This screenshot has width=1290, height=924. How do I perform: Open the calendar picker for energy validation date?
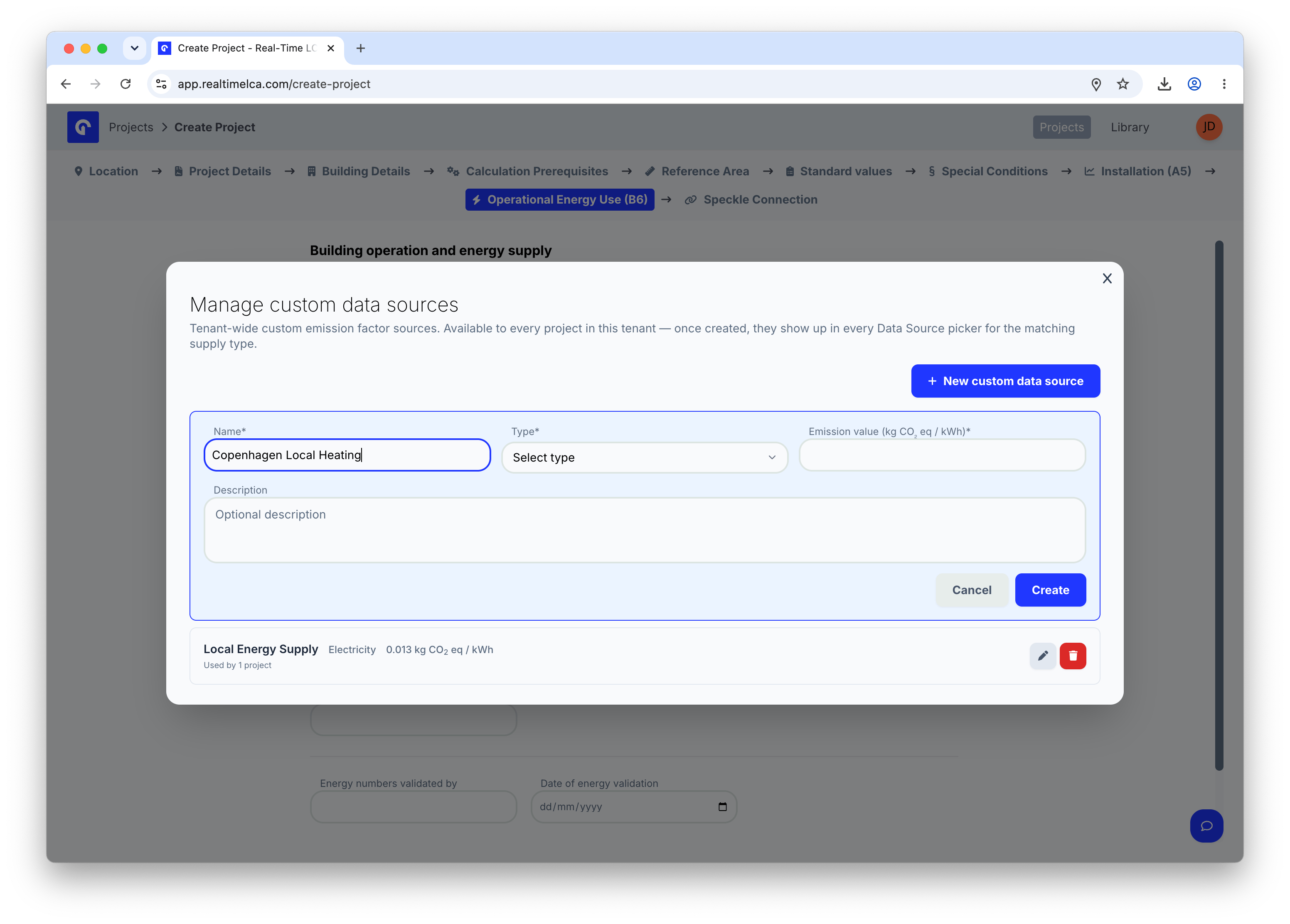click(722, 806)
